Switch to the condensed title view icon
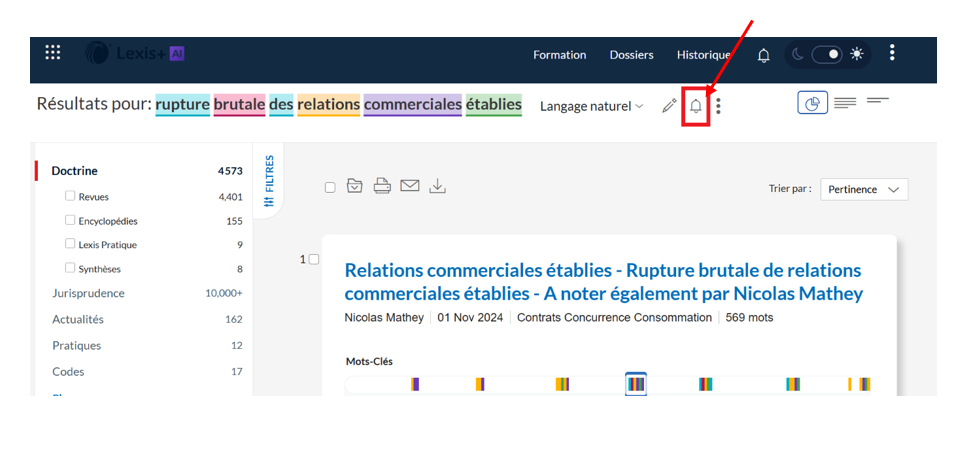 [878, 100]
